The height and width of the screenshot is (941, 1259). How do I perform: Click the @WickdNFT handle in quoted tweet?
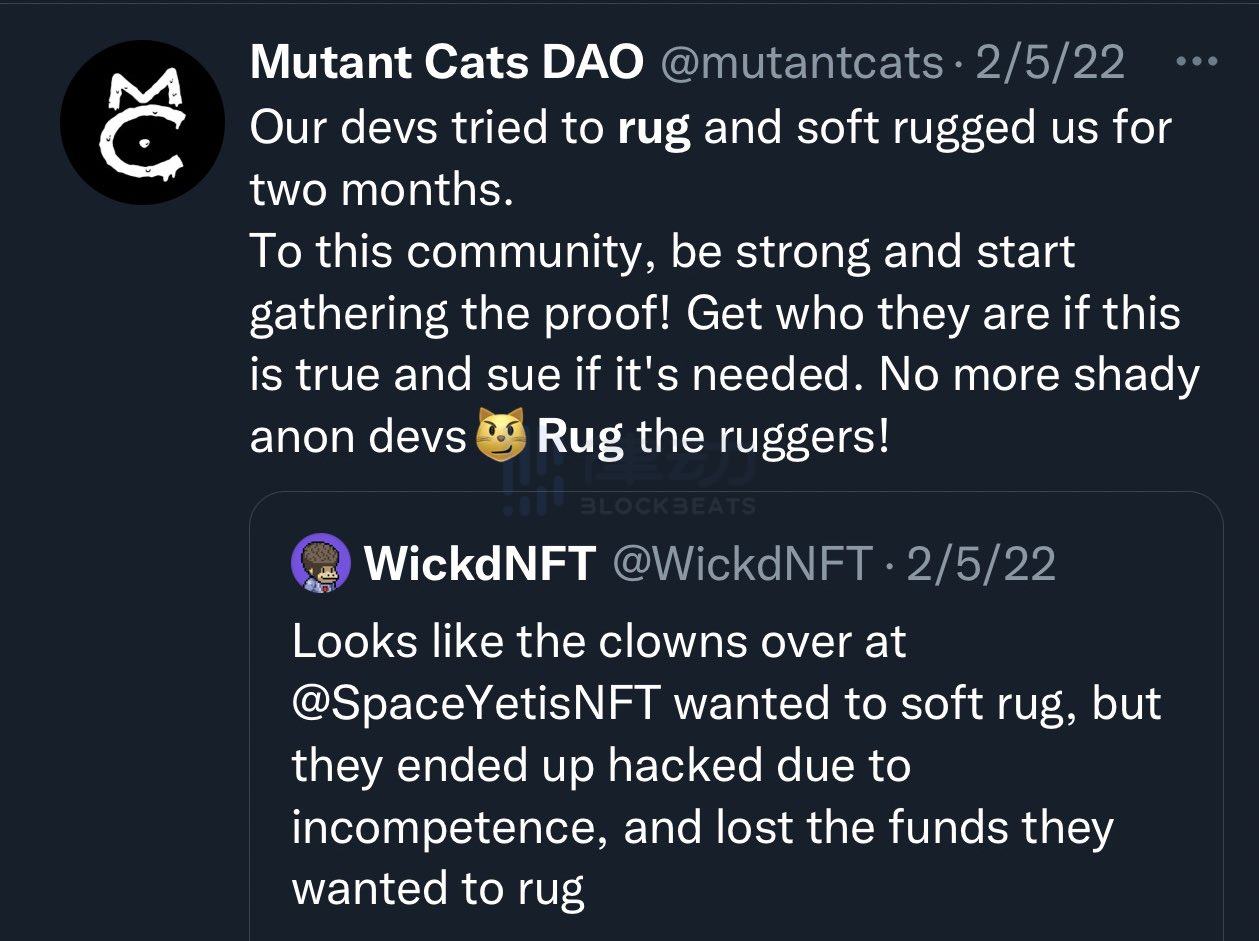742,564
